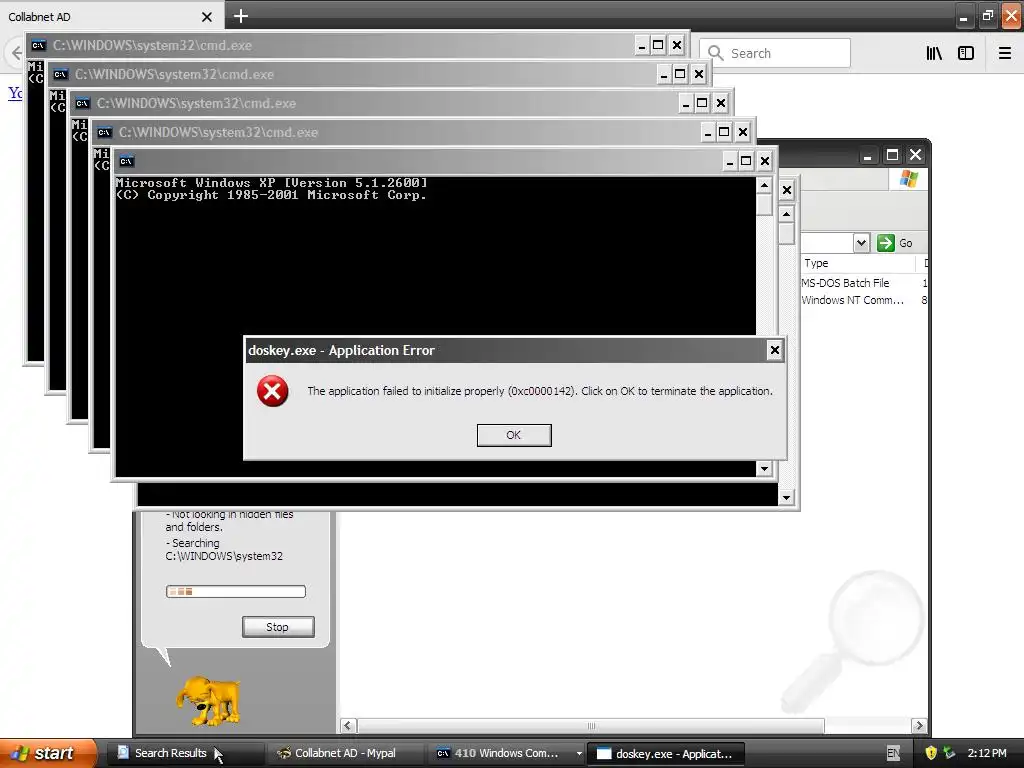Close the fourth titled cmd.exe window

pyautogui.click(x=743, y=132)
